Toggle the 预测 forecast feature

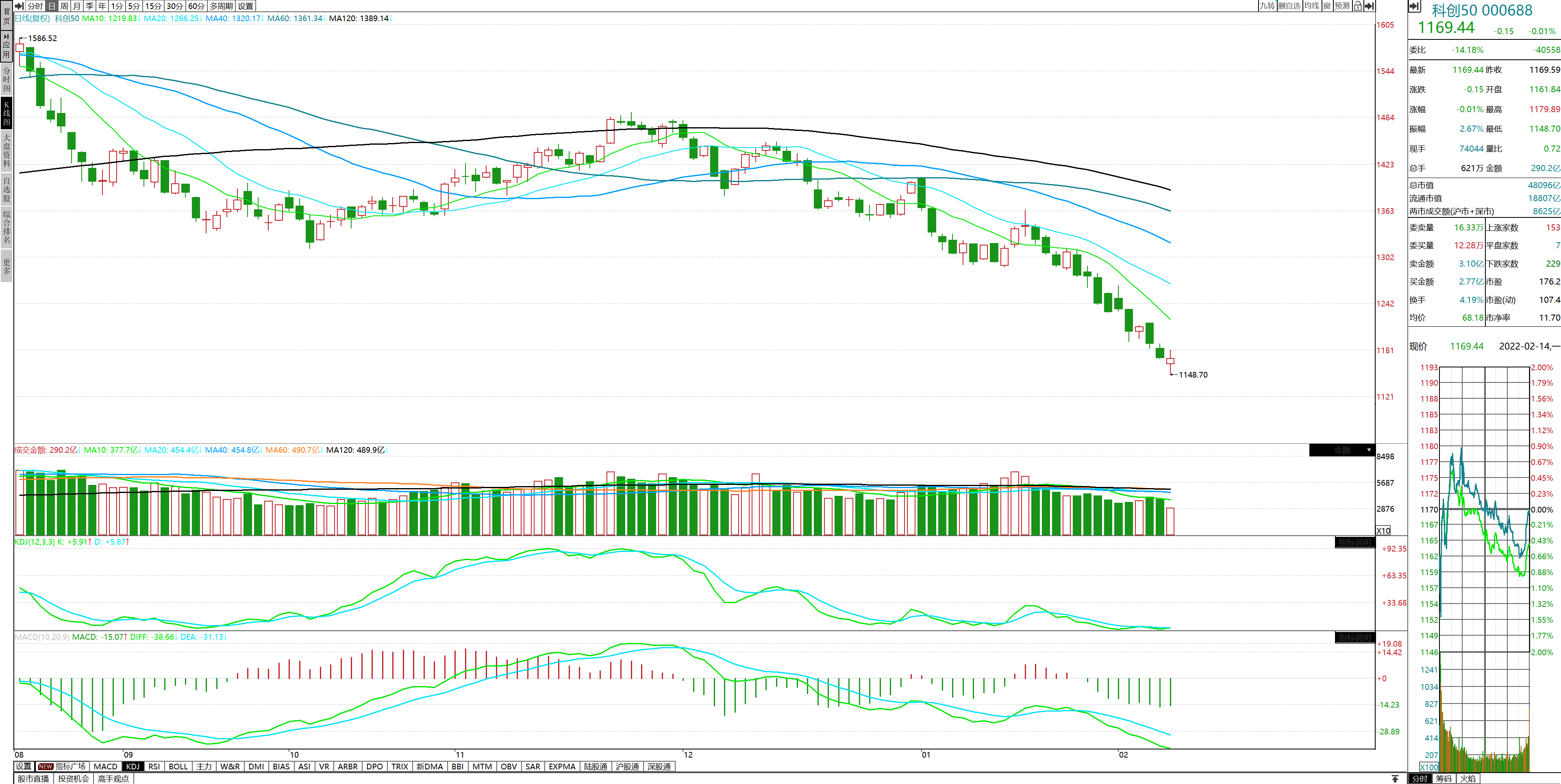coord(1342,6)
